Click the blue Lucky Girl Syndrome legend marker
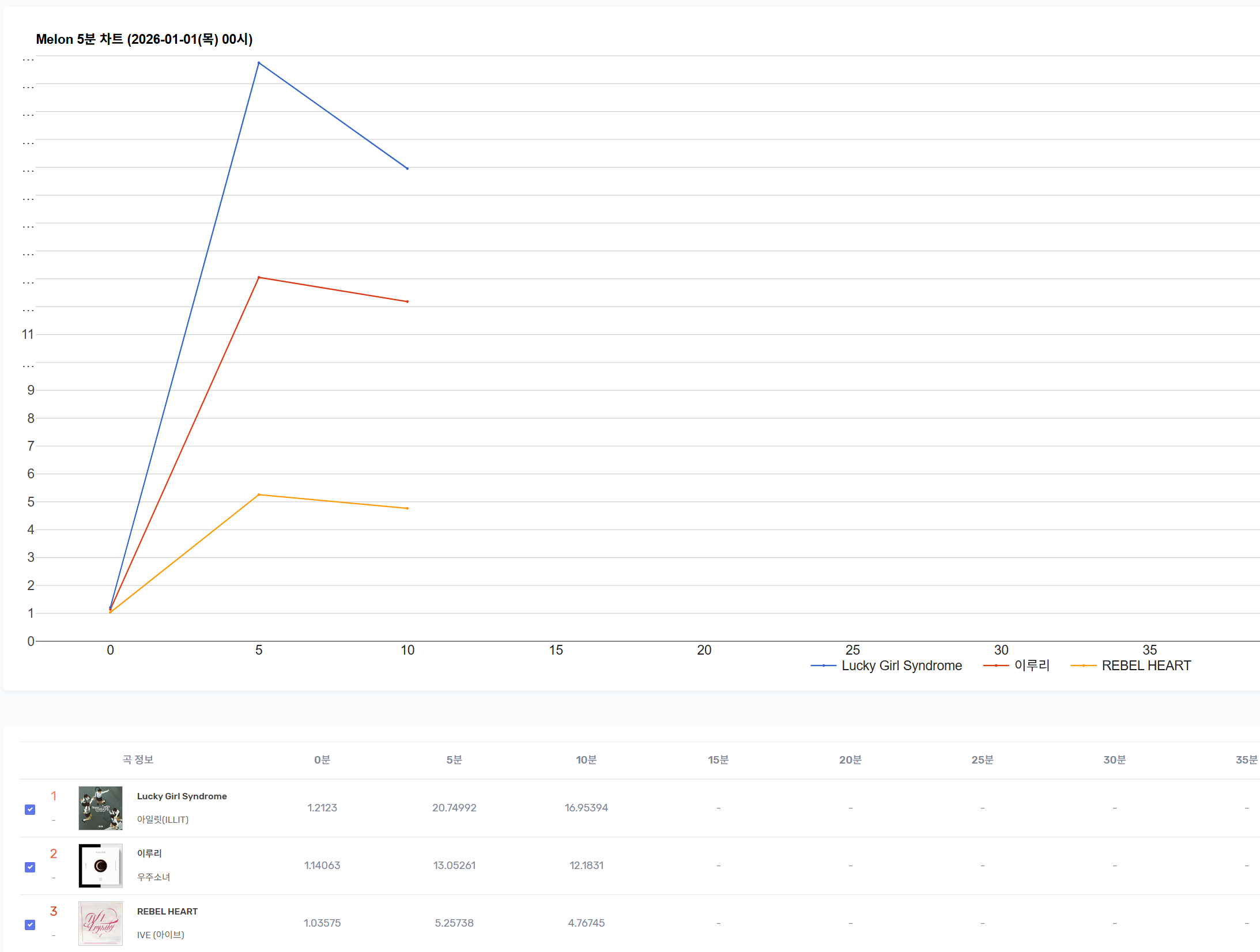This screenshot has height=952, width=1260. click(x=823, y=666)
